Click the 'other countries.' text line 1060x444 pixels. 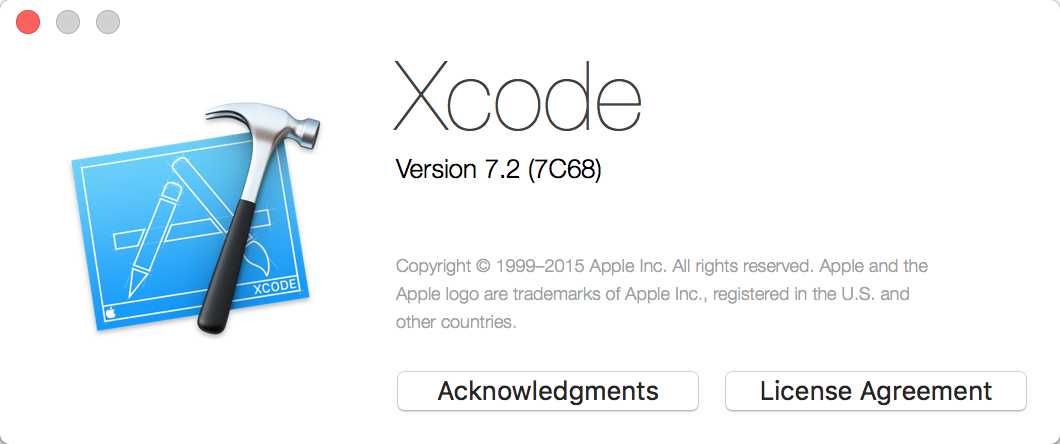(456, 322)
